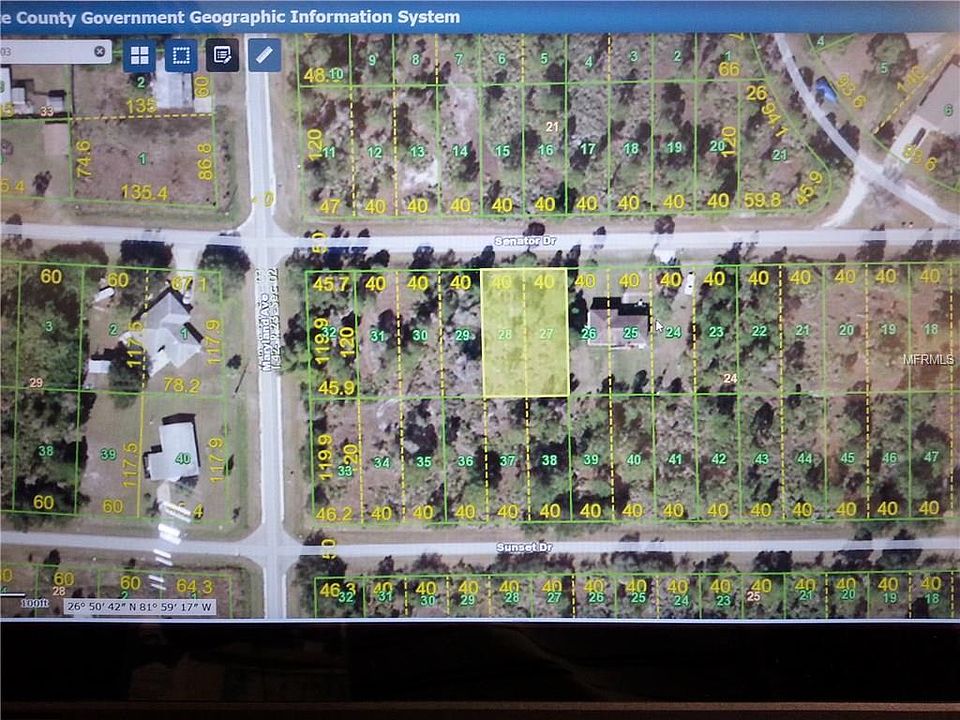960x720 pixels.
Task: Select the dimension label 86.8
Action: pos(205,162)
